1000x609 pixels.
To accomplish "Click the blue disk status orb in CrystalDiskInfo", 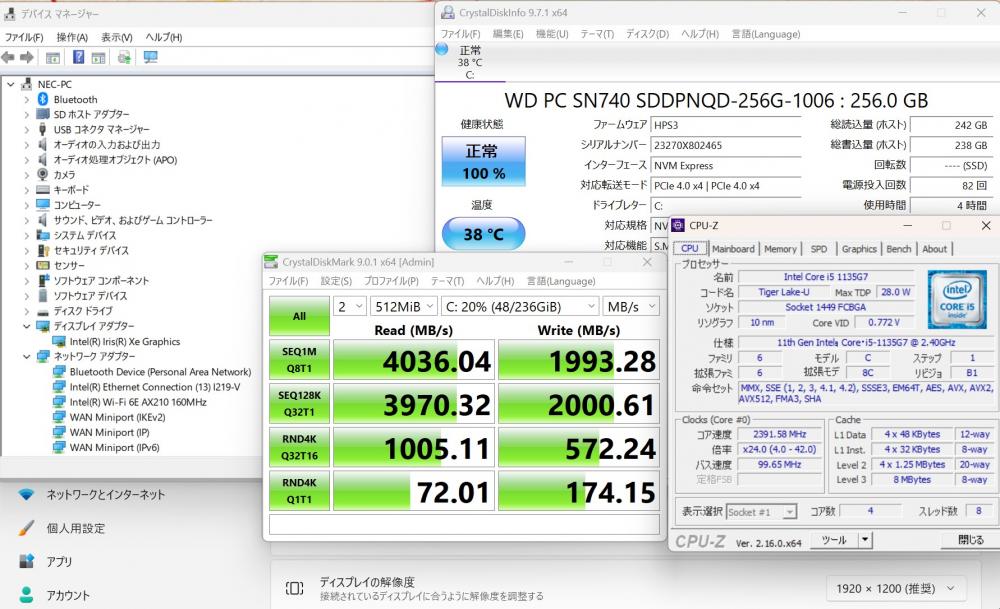I will coord(442,48).
